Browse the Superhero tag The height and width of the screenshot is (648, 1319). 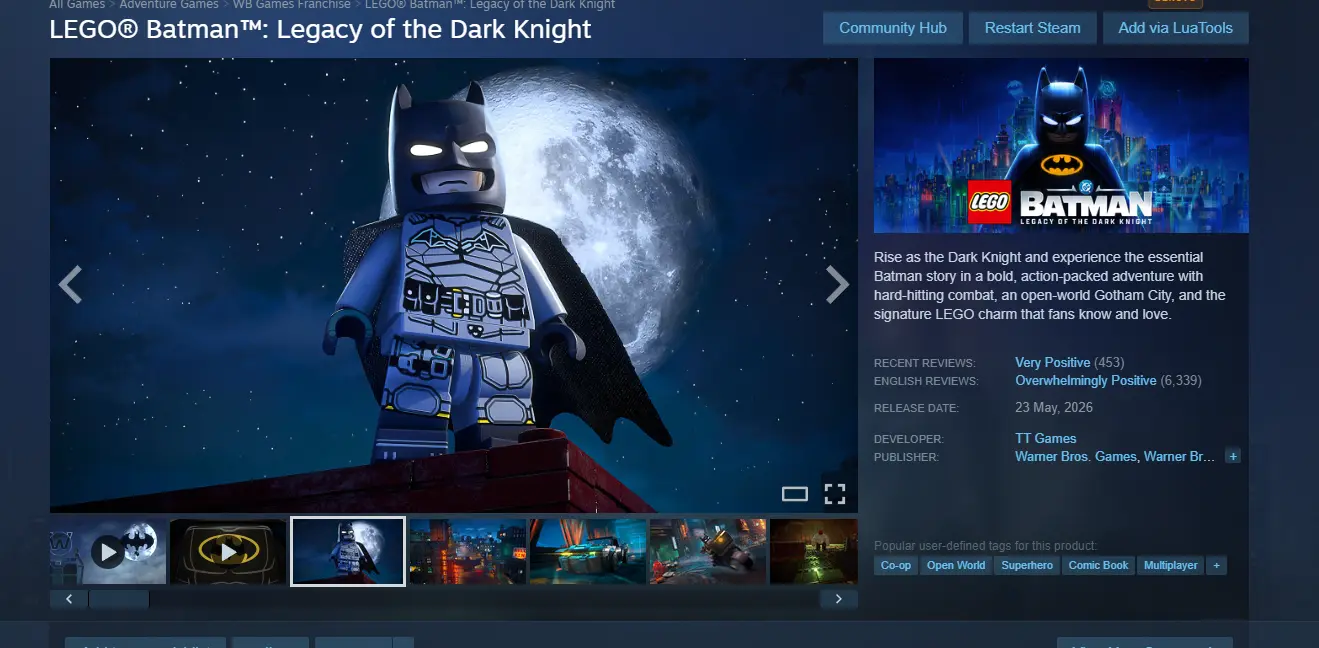1027,565
